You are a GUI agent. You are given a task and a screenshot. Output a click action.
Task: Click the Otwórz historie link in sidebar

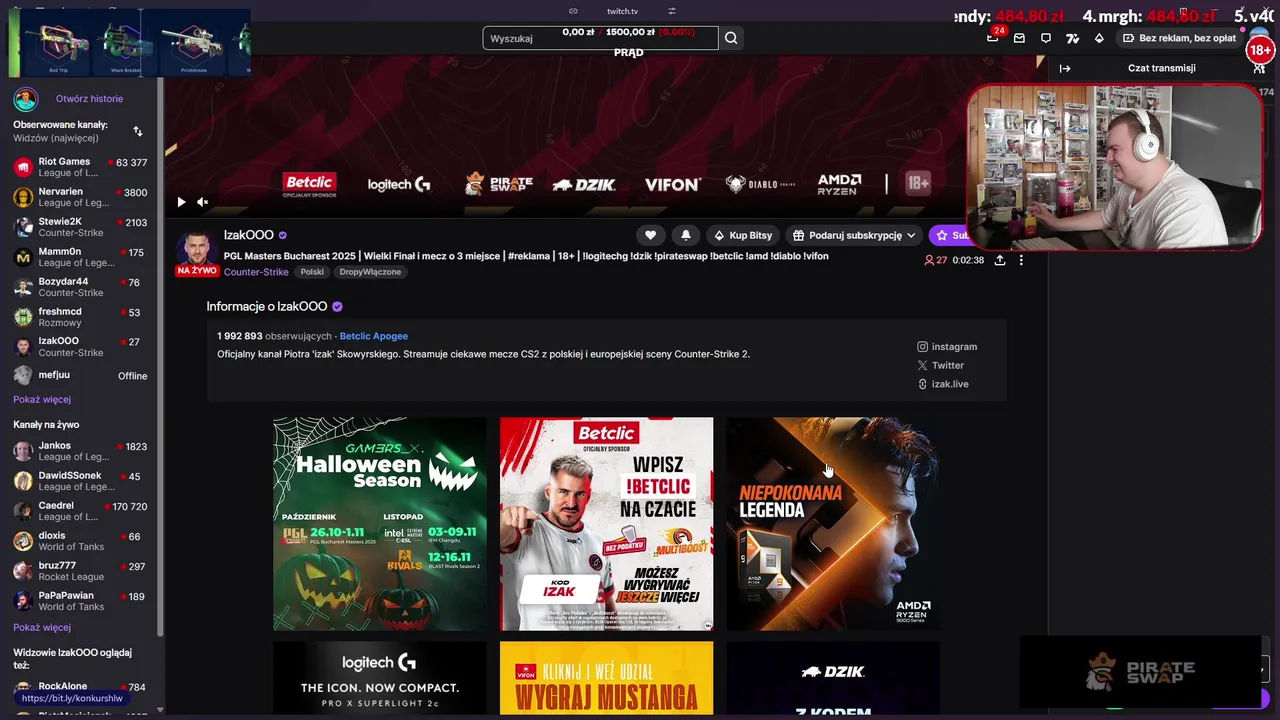point(89,99)
